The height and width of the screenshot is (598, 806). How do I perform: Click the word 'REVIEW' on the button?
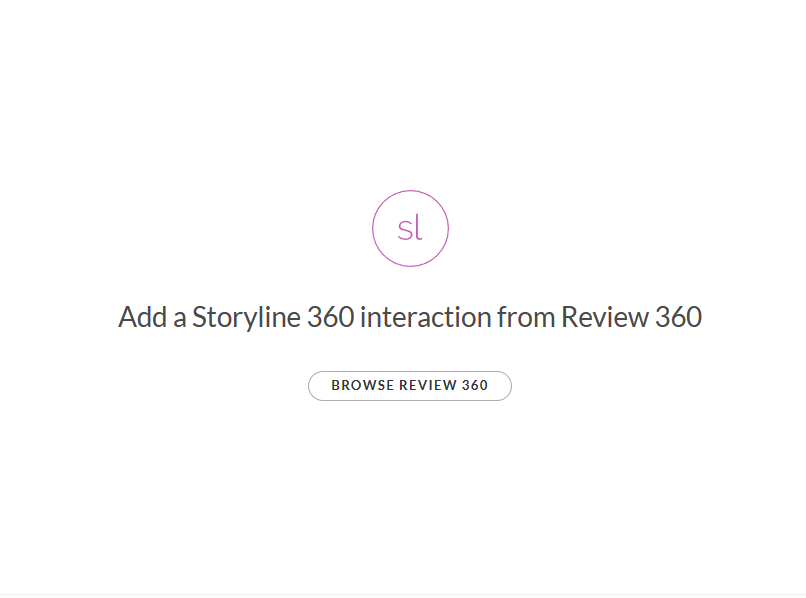pyautogui.click(x=428, y=385)
